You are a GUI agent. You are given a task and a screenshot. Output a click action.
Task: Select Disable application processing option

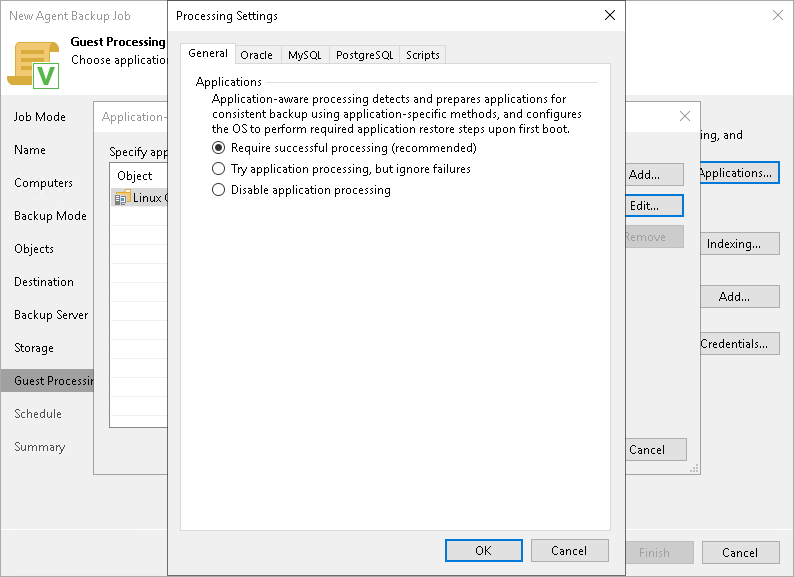coord(218,190)
